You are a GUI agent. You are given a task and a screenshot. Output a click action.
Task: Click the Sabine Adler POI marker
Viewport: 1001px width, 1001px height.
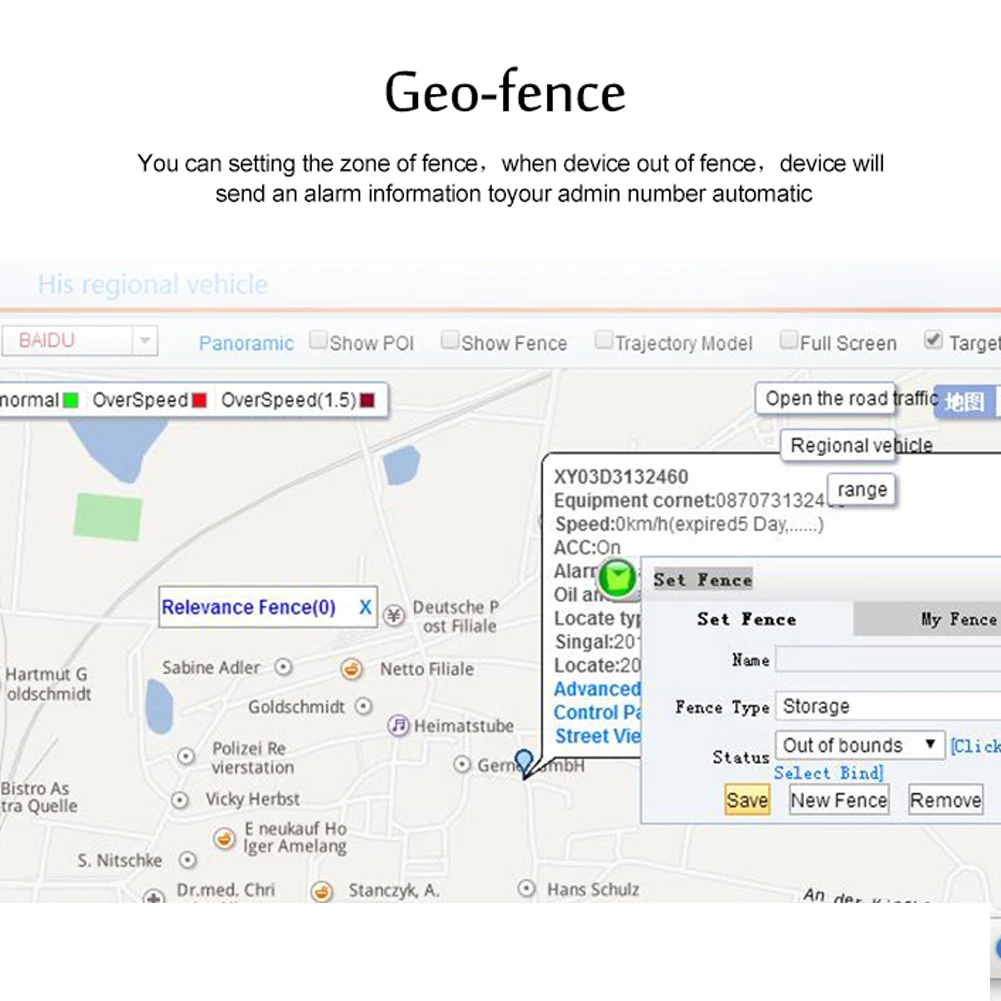click(x=283, y=667)
